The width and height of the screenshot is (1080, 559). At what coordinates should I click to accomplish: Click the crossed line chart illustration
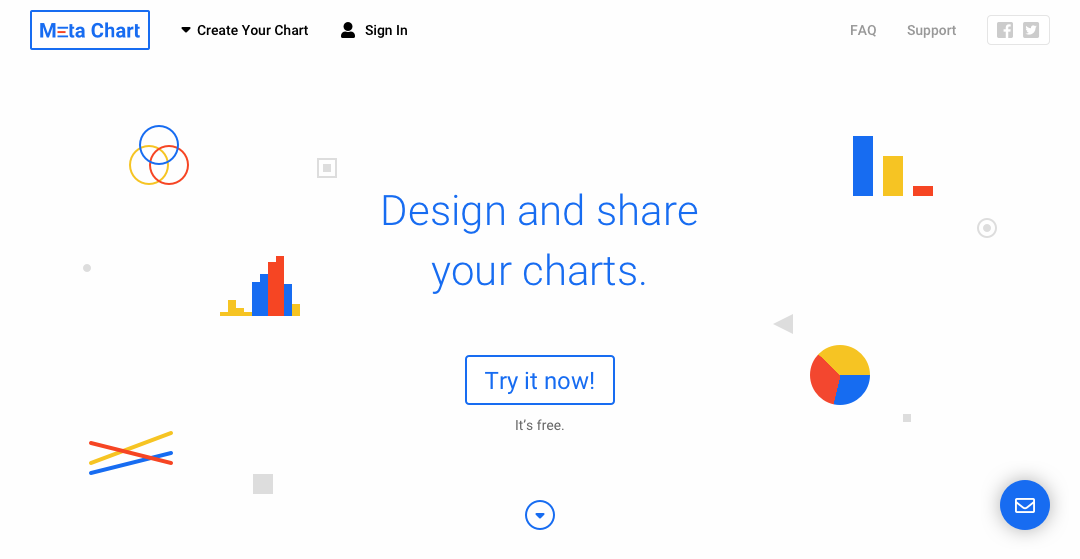tap(131, 453)
